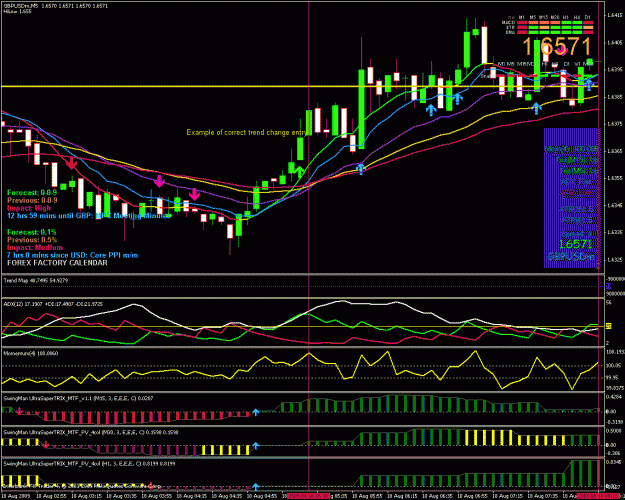Click the 1.6365 price scale label
This screenshot has height=500, width=625.
[614, 151]
